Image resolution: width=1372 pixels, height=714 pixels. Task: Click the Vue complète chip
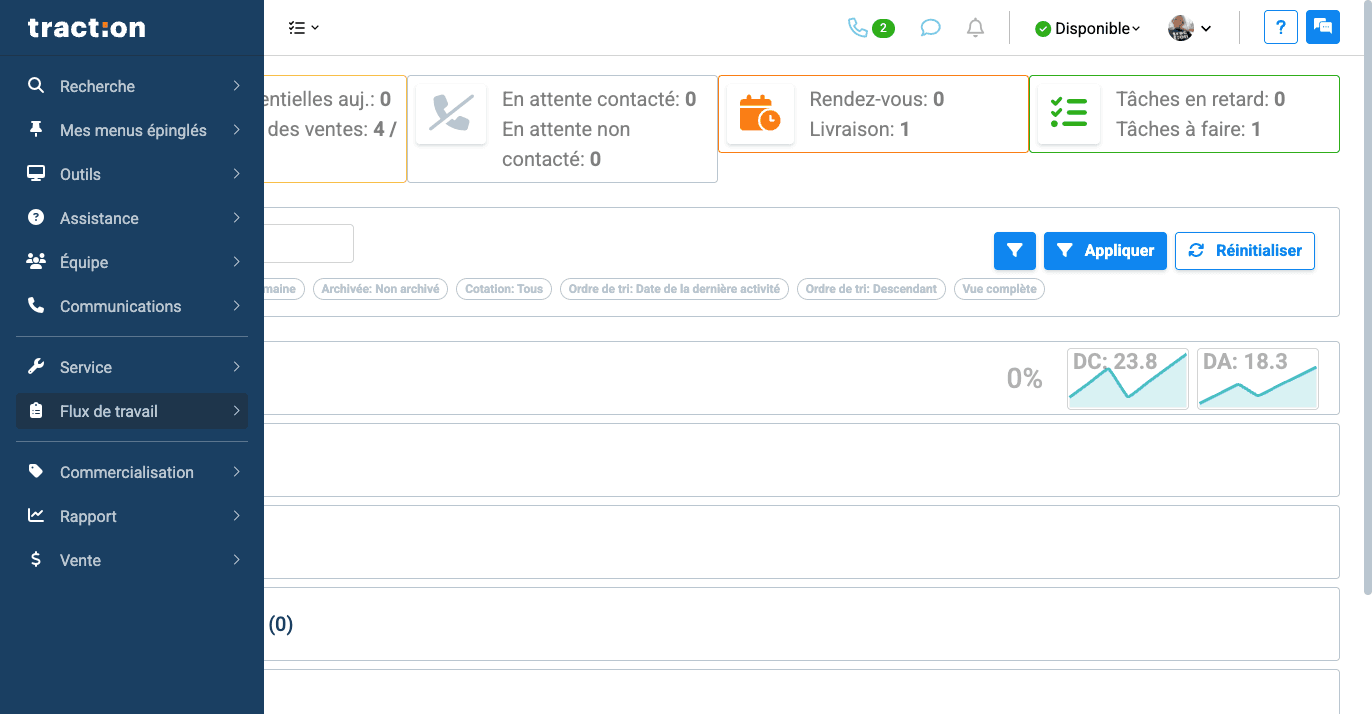coord(999,289)
